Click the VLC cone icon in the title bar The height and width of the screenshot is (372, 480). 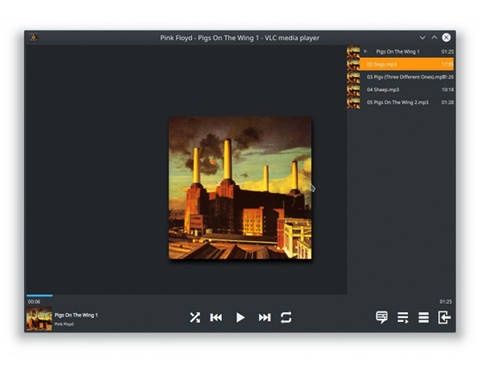point(33,37)
